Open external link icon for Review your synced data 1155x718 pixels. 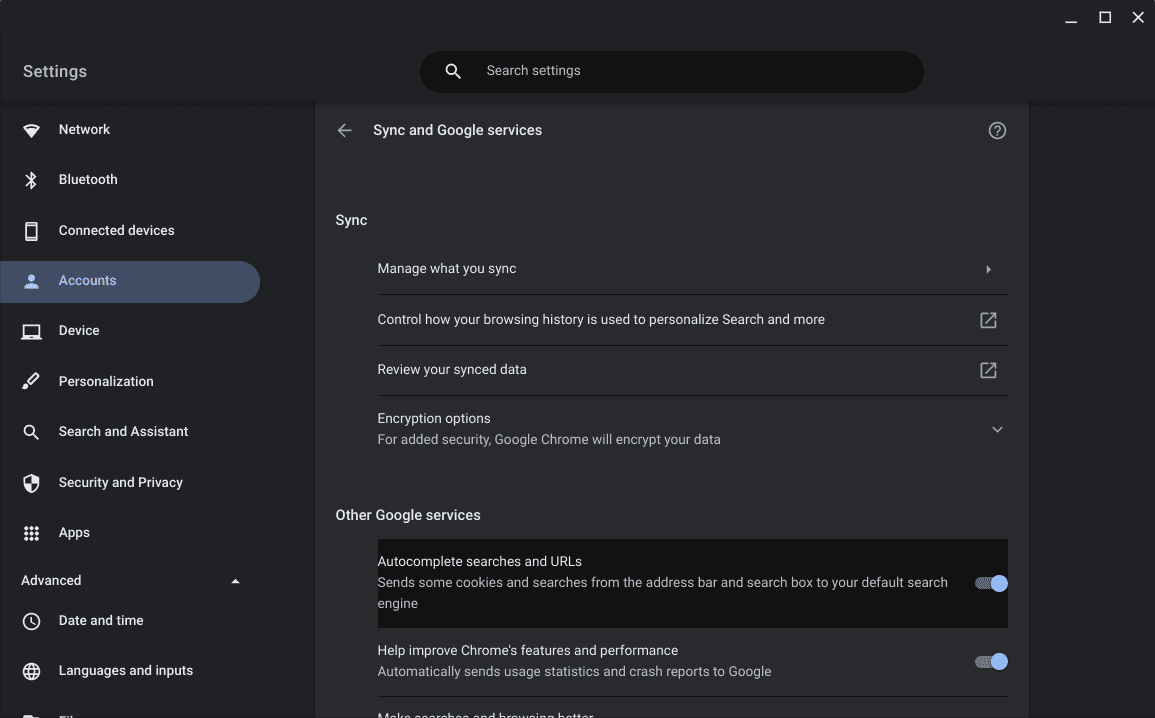(x=988, y=370)
